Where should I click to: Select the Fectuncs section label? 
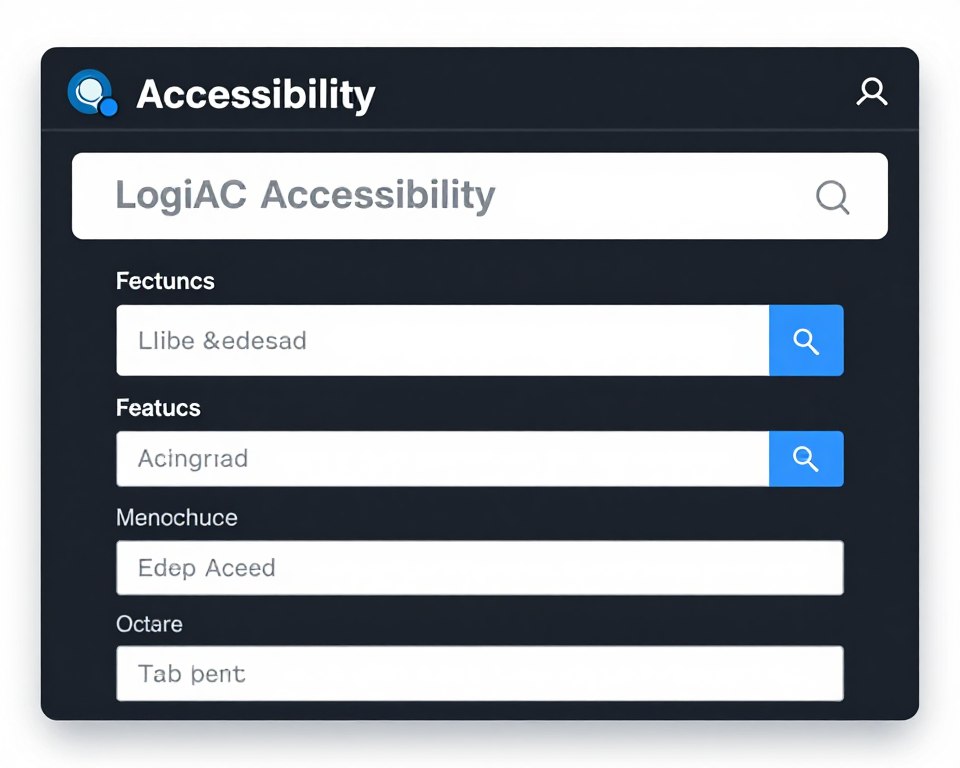click(x=165, y=281)
